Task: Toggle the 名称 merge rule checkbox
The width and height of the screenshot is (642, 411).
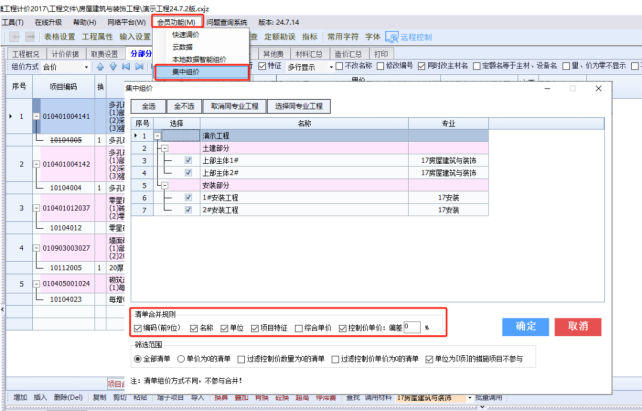Action: [194, 328]
